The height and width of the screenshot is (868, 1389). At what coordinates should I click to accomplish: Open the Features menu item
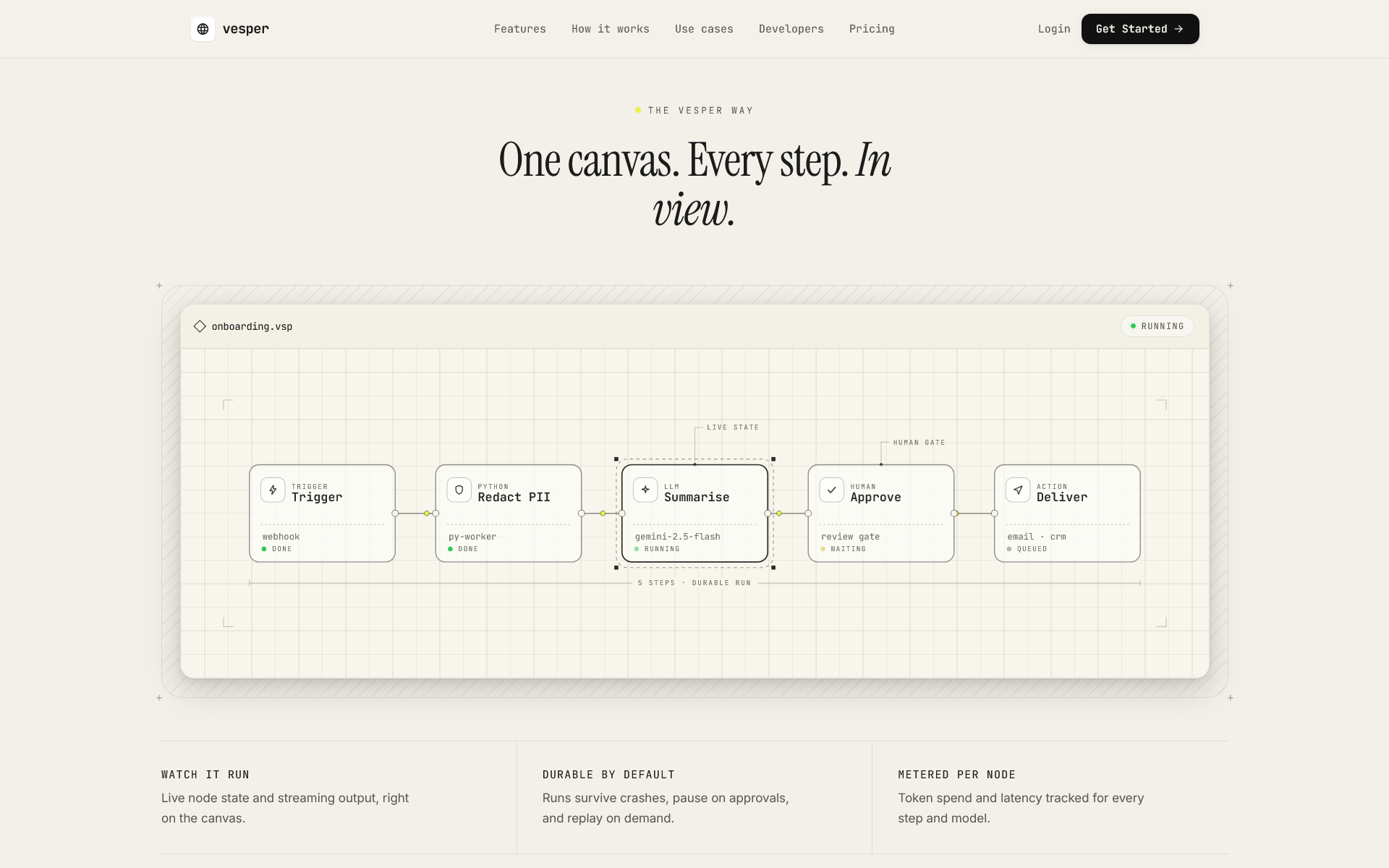(520, 29)
